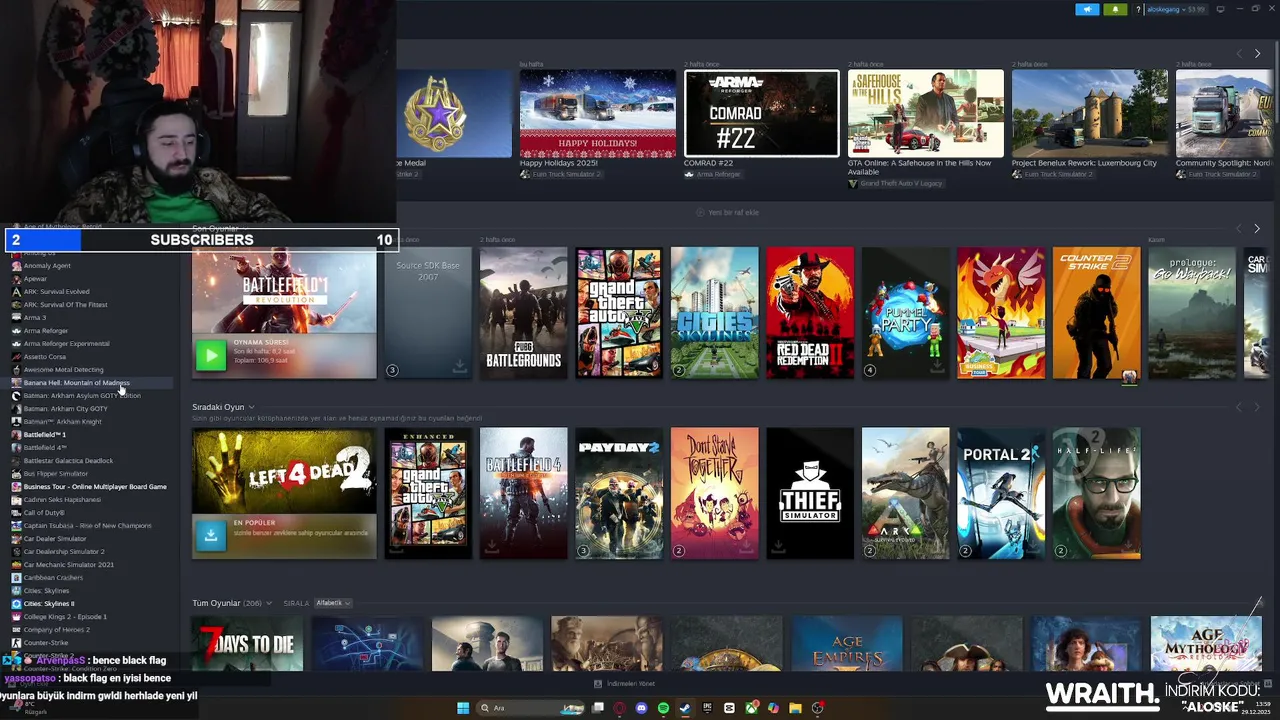Open Task View from the taskbar

[597, 708]
